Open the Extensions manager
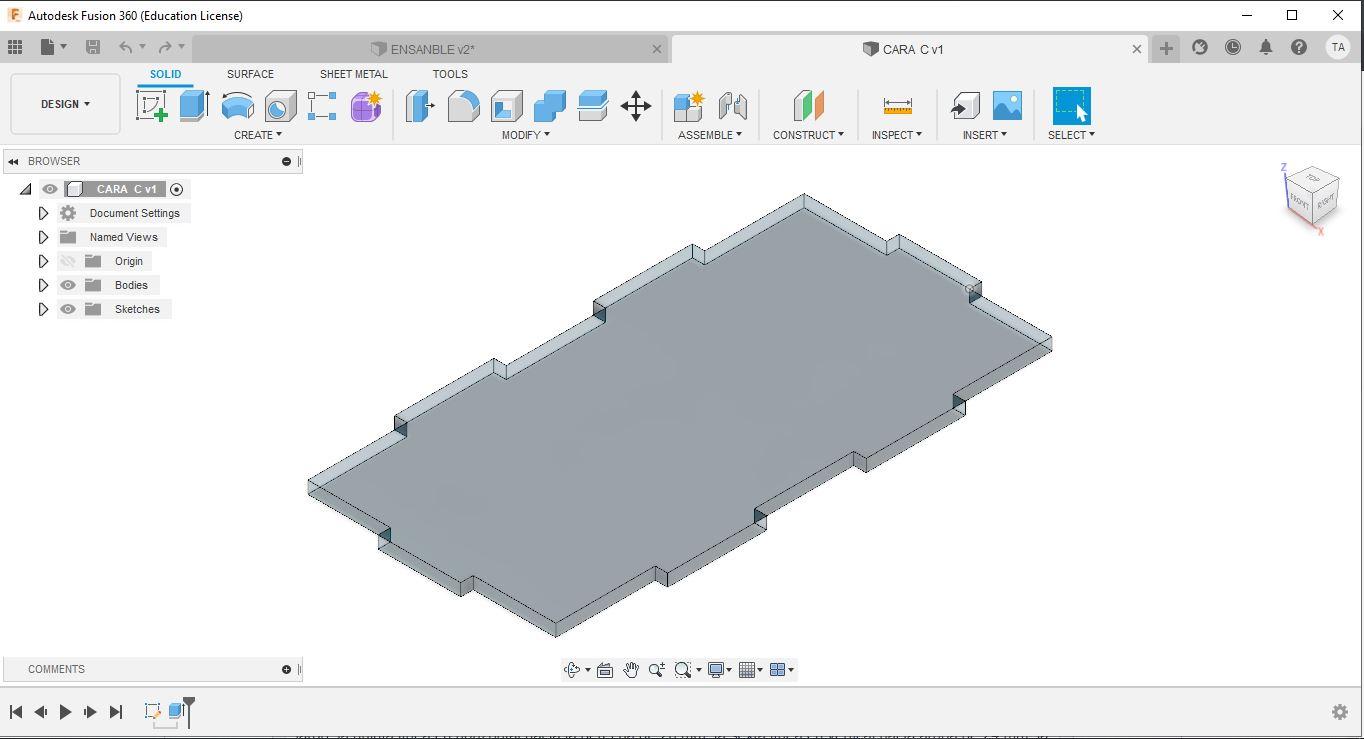 (x=1200, y=47)
